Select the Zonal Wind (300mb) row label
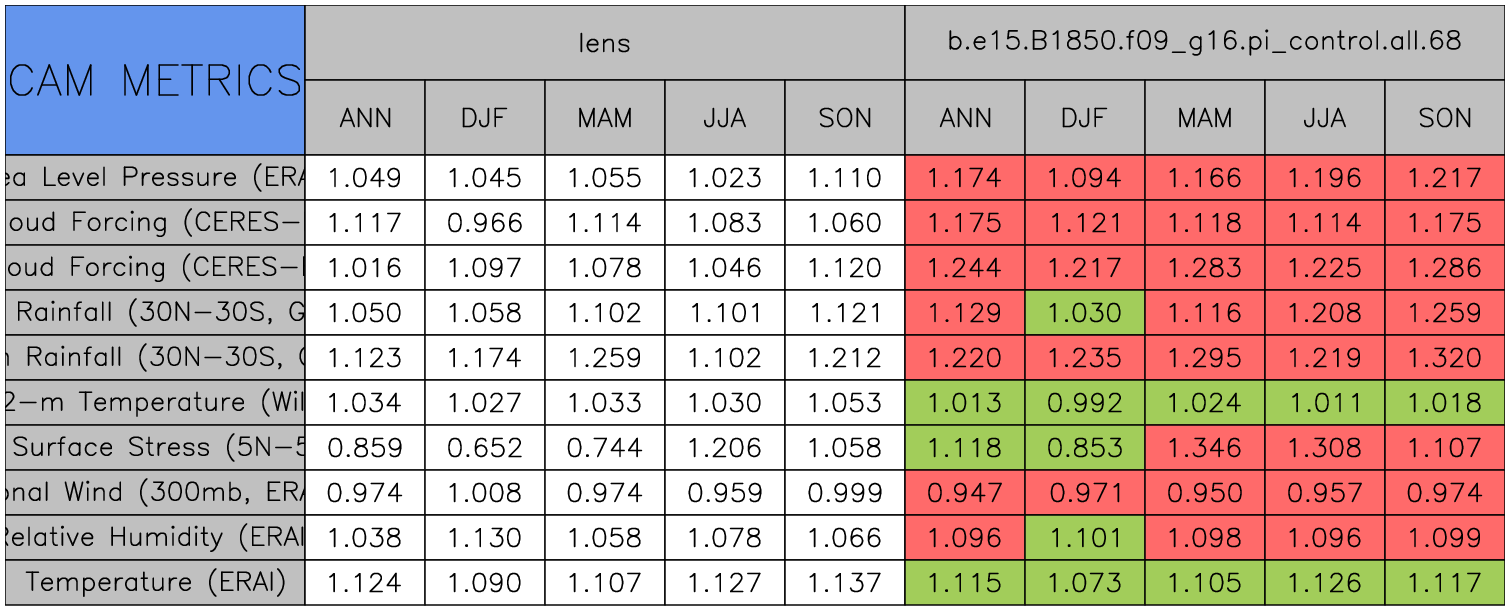The width and height of the screenshot is (1510, 611). click(x=154, y=493)
